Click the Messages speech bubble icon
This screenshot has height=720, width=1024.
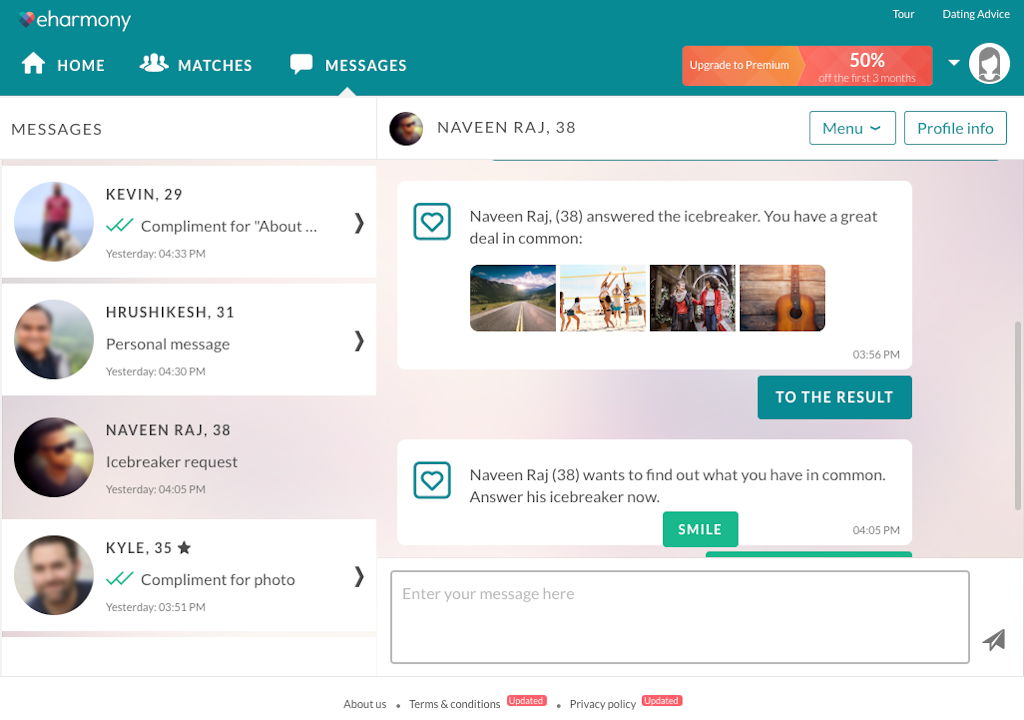pyautogui.click(x=300, y=63)
